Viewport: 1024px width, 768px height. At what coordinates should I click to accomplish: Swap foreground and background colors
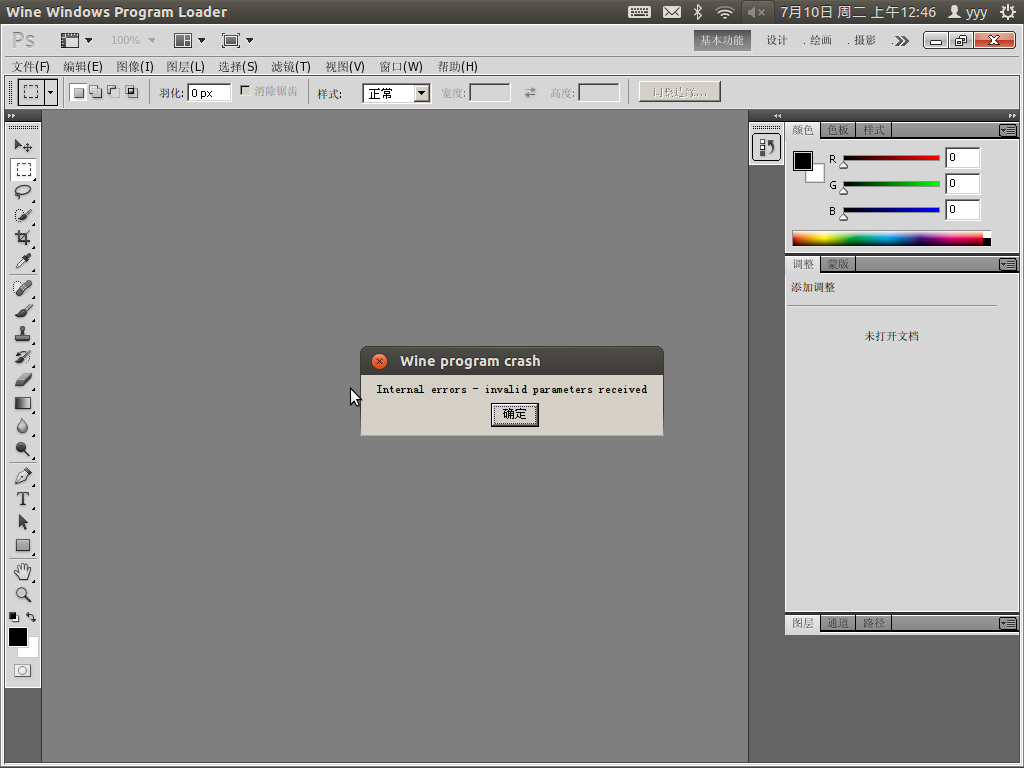point(31,616)
